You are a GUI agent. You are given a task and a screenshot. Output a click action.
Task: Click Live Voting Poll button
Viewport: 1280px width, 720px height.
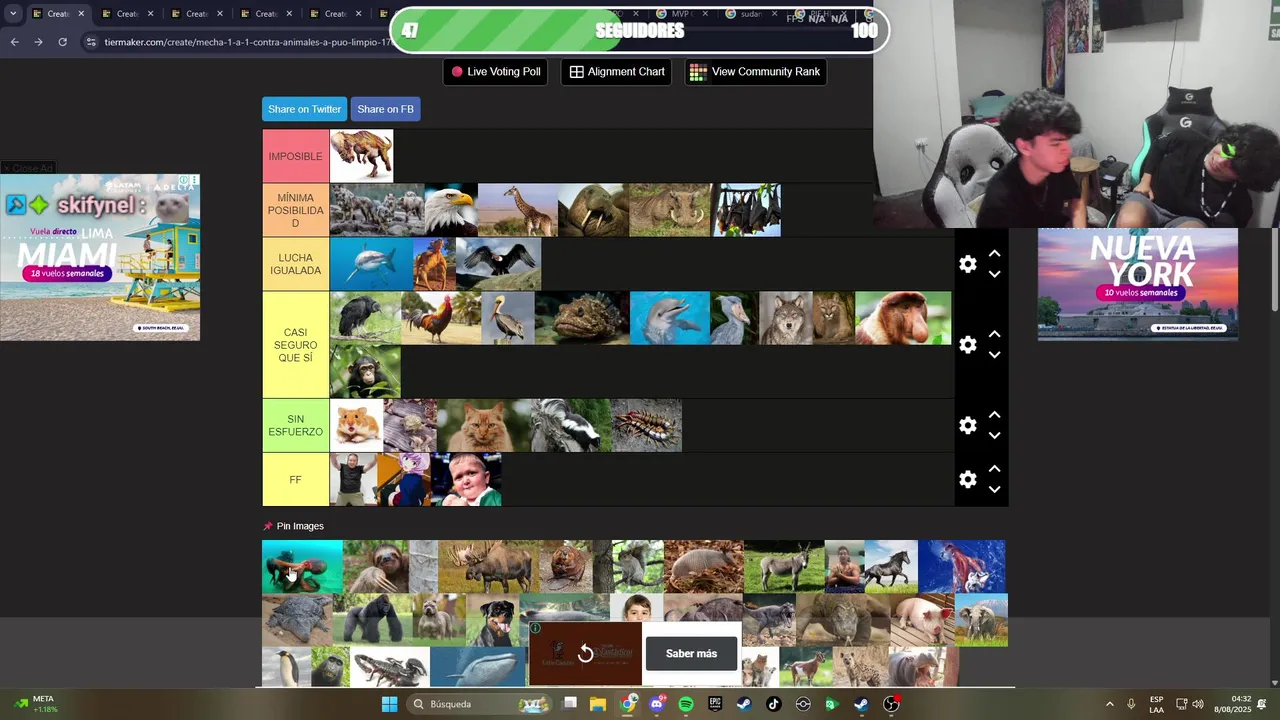(495, 72)
